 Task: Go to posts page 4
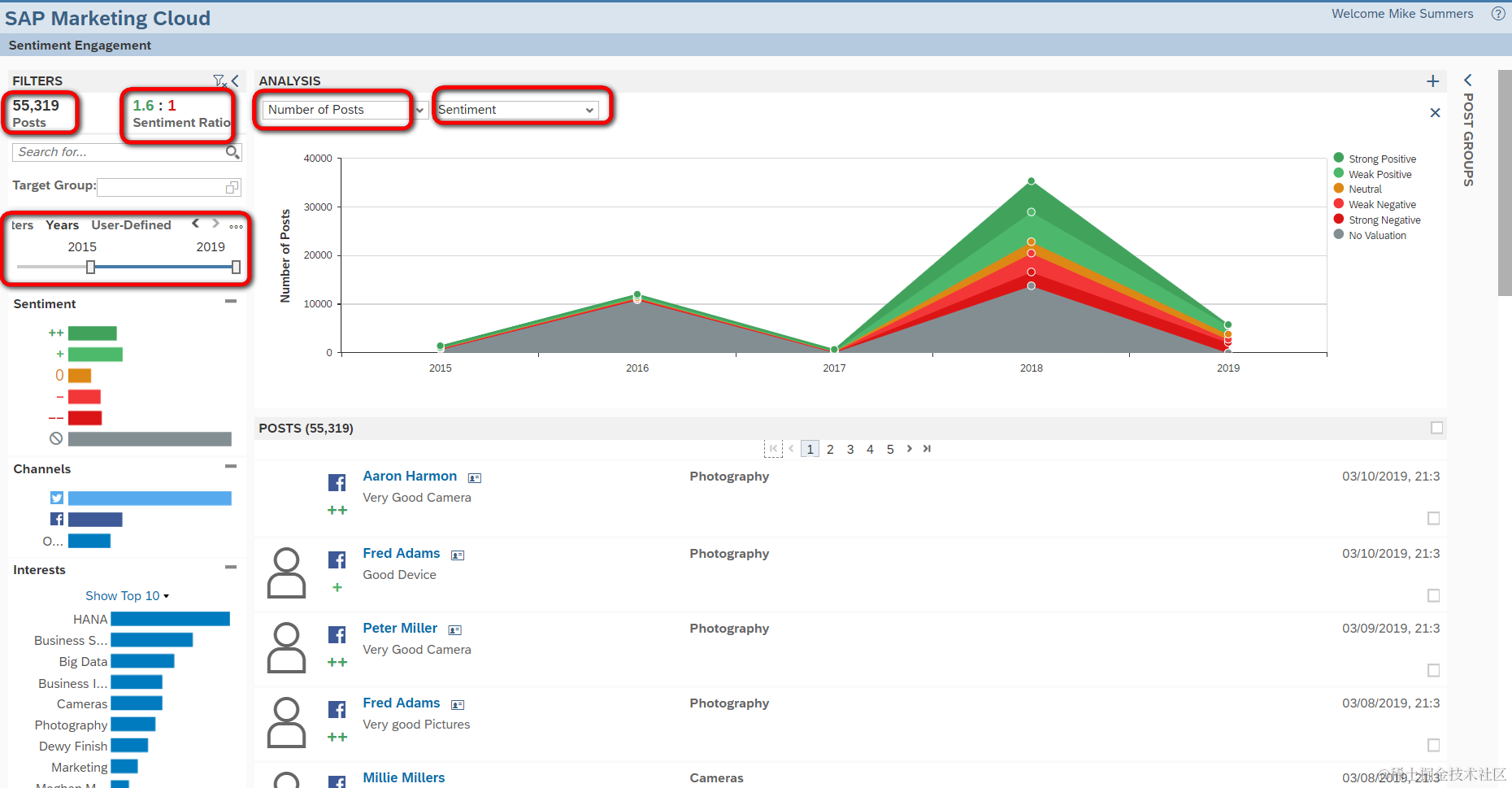[870, 450]
